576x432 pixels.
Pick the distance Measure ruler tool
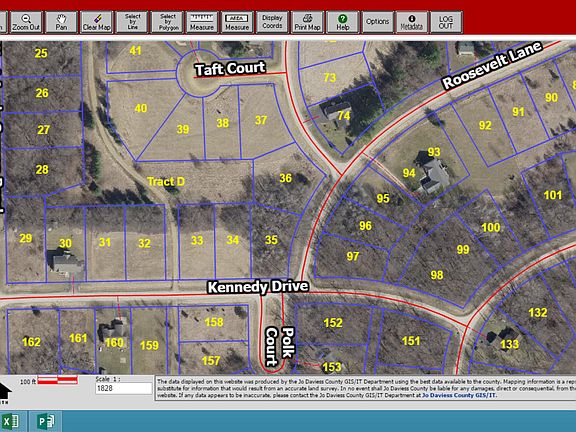pyautogui.click(x=202, y=22)
